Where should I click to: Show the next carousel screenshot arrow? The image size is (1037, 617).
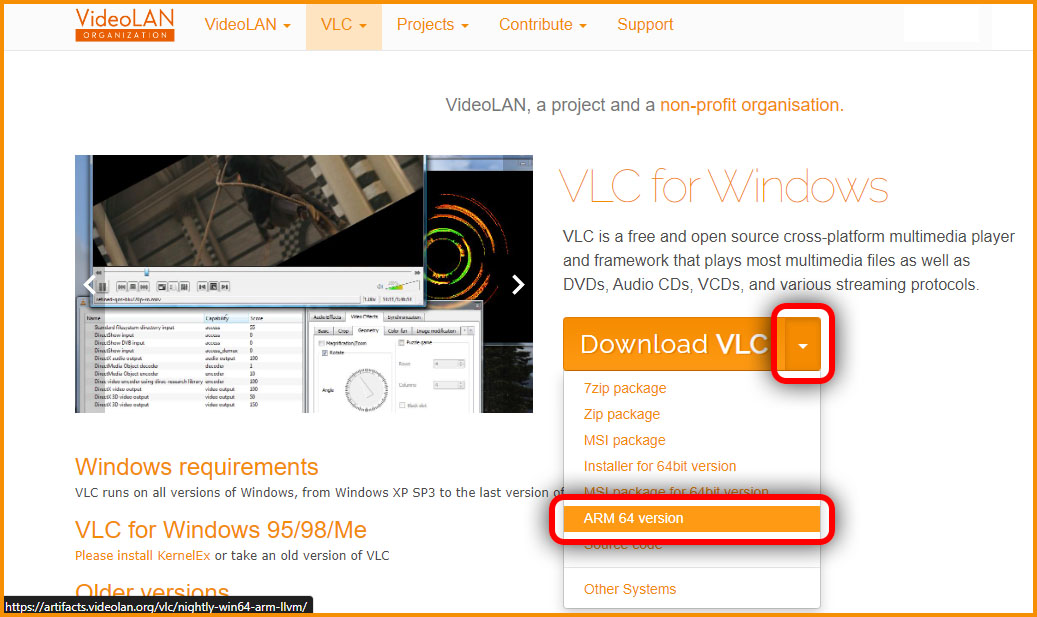(518, 284)
